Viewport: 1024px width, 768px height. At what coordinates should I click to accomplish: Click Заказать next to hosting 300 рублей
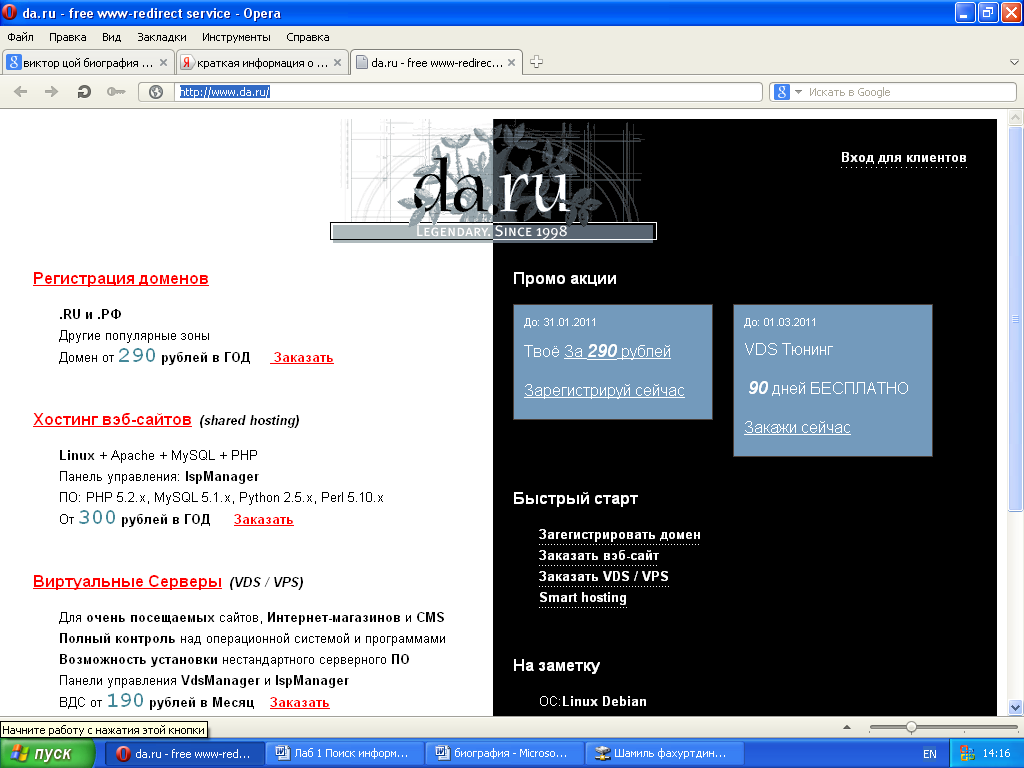pos(264,519)
